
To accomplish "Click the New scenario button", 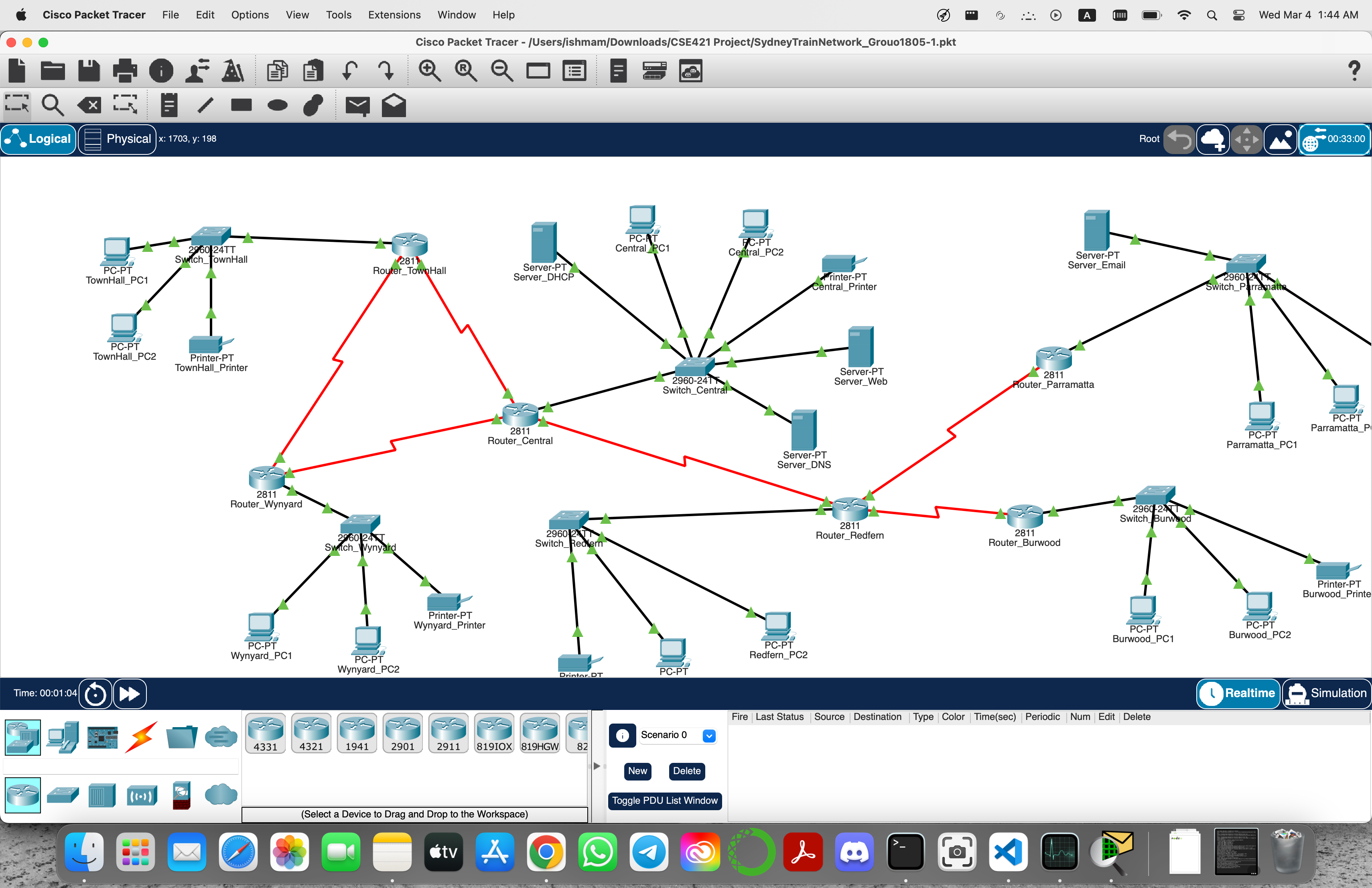I will tap(637, 771).
